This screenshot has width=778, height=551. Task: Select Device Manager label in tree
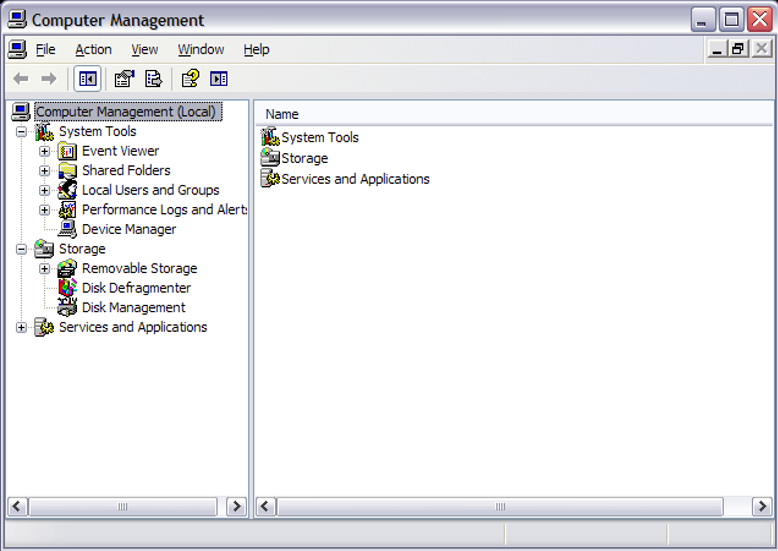tap(129, 229)
